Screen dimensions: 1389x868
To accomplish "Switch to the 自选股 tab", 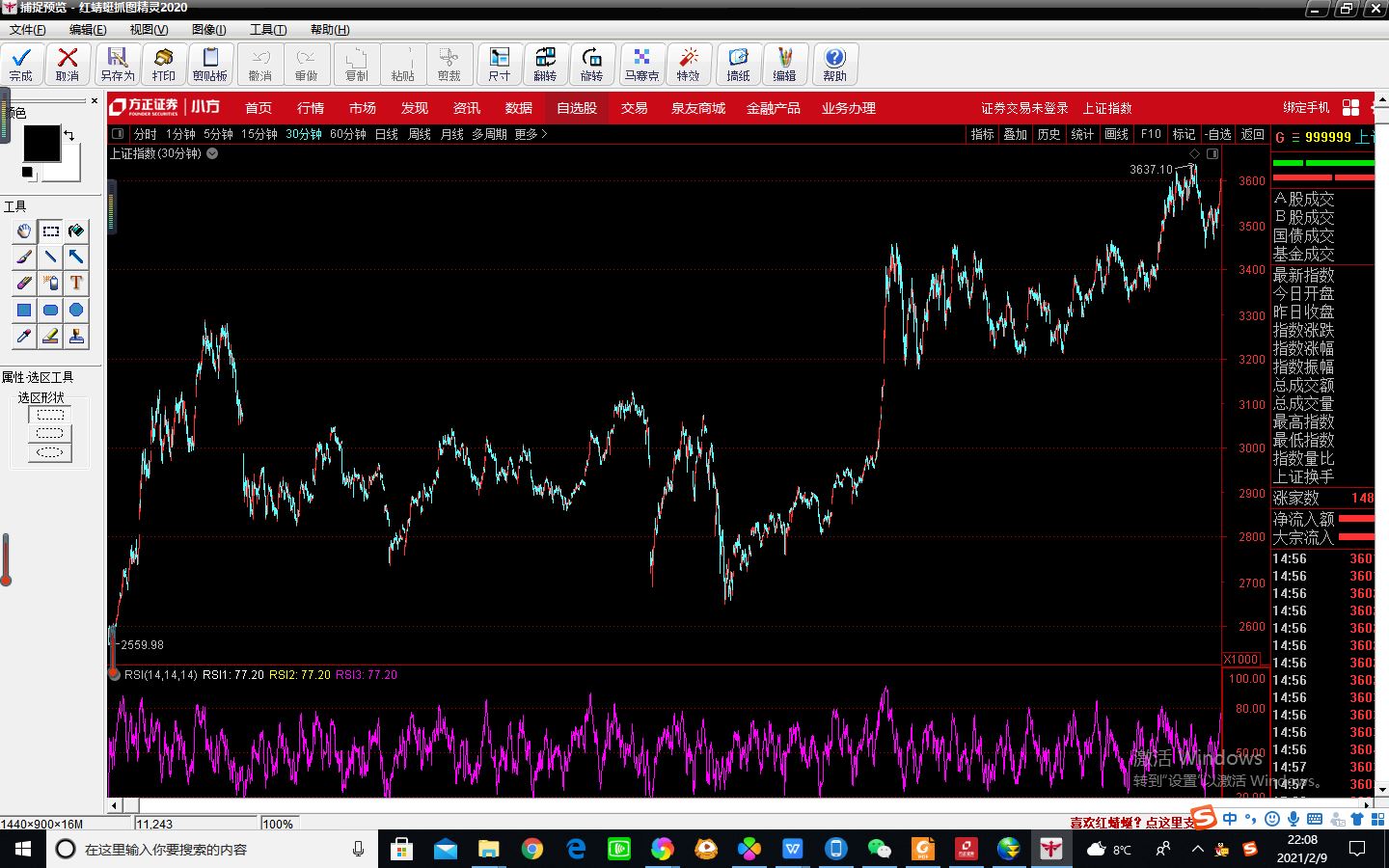I will point(577,108).
